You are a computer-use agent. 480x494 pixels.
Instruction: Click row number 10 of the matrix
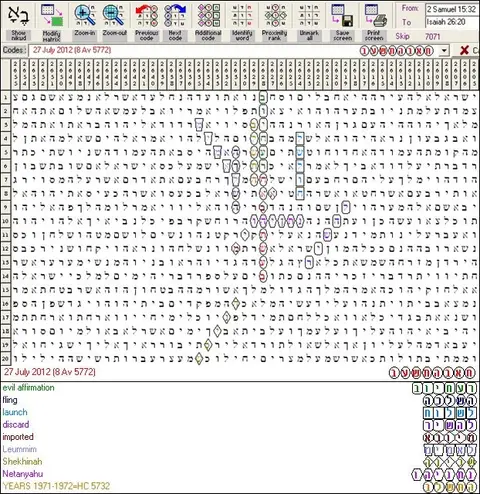click(x=5, y=221)
